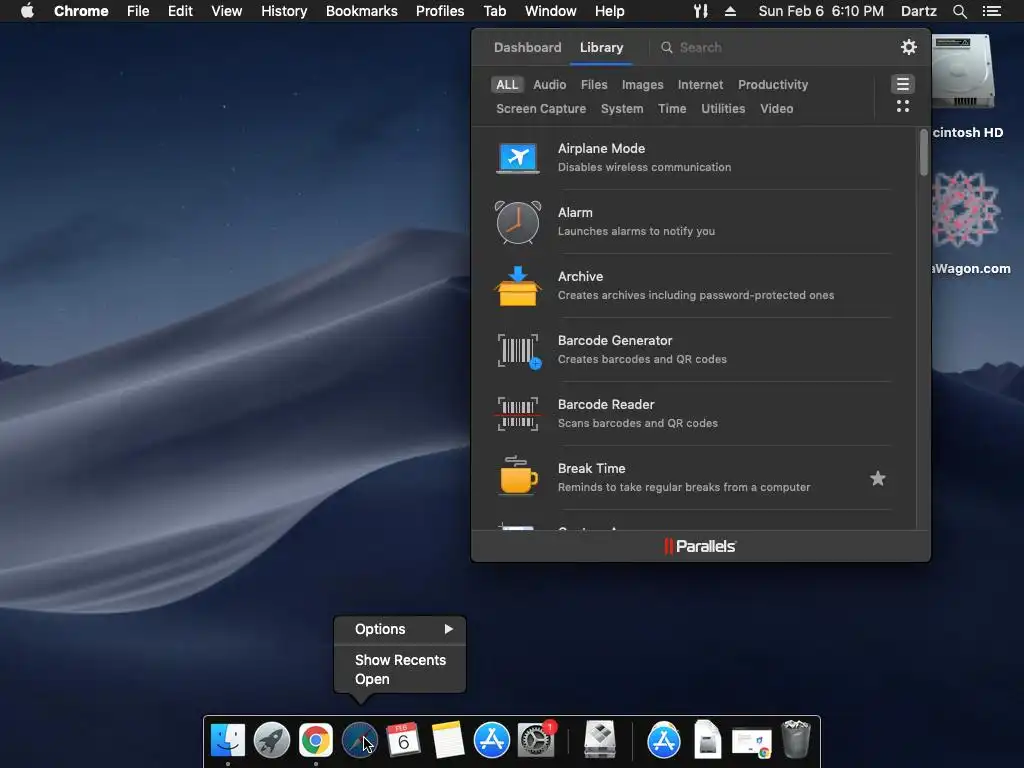Open the Bookmarks menu
This screenshot has width=1024, height=768.
[x=362, y=11]
